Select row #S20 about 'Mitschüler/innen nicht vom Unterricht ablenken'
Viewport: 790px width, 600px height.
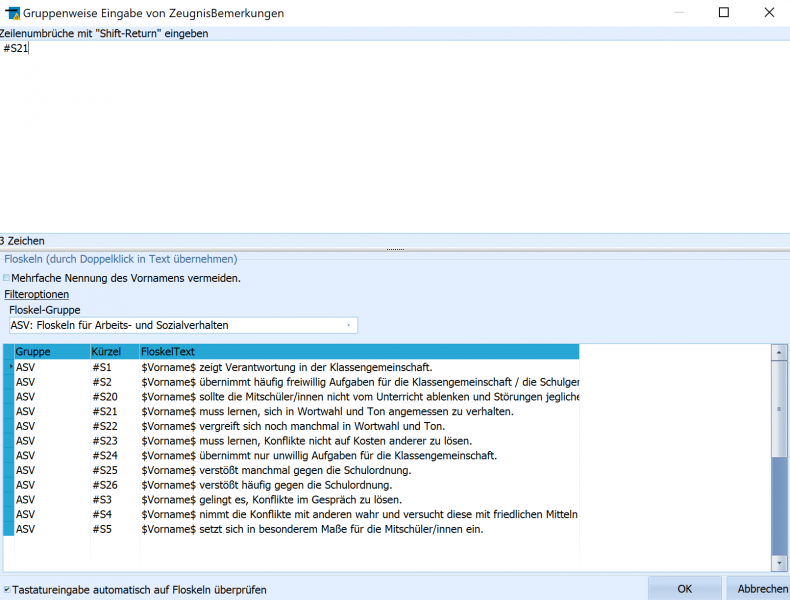point(291,396)
